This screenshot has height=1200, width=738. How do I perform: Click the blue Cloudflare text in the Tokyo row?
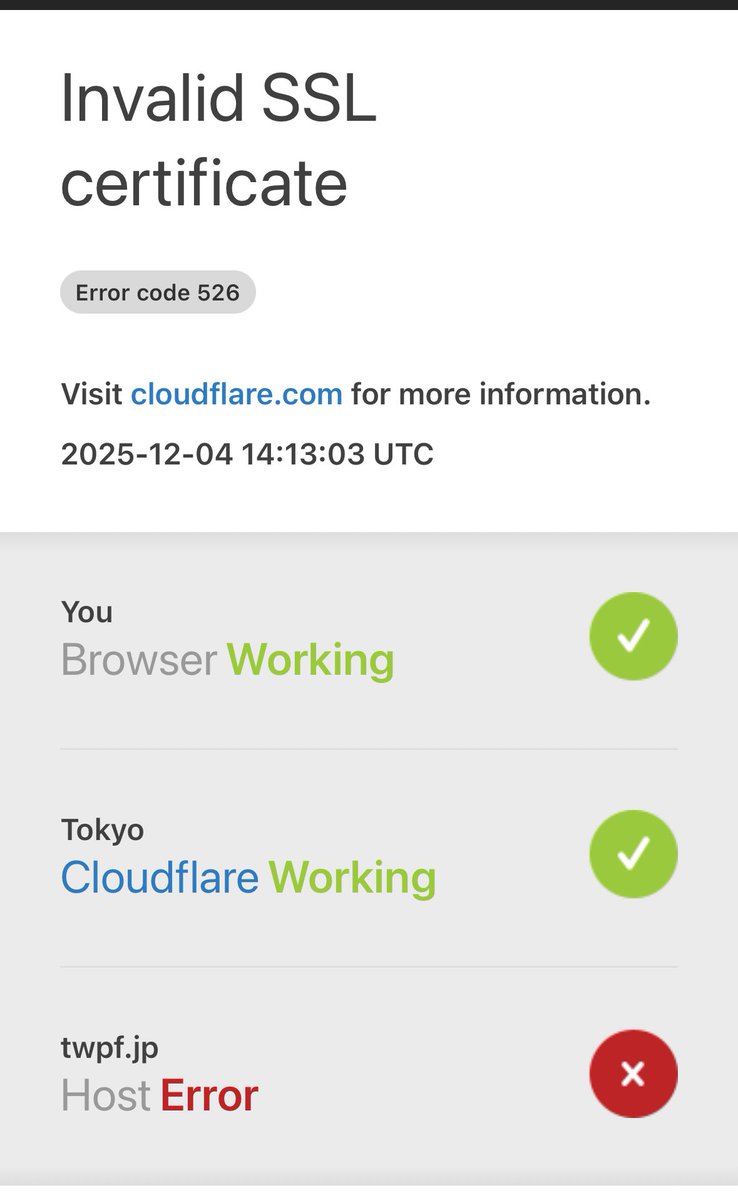coord(160,877)
